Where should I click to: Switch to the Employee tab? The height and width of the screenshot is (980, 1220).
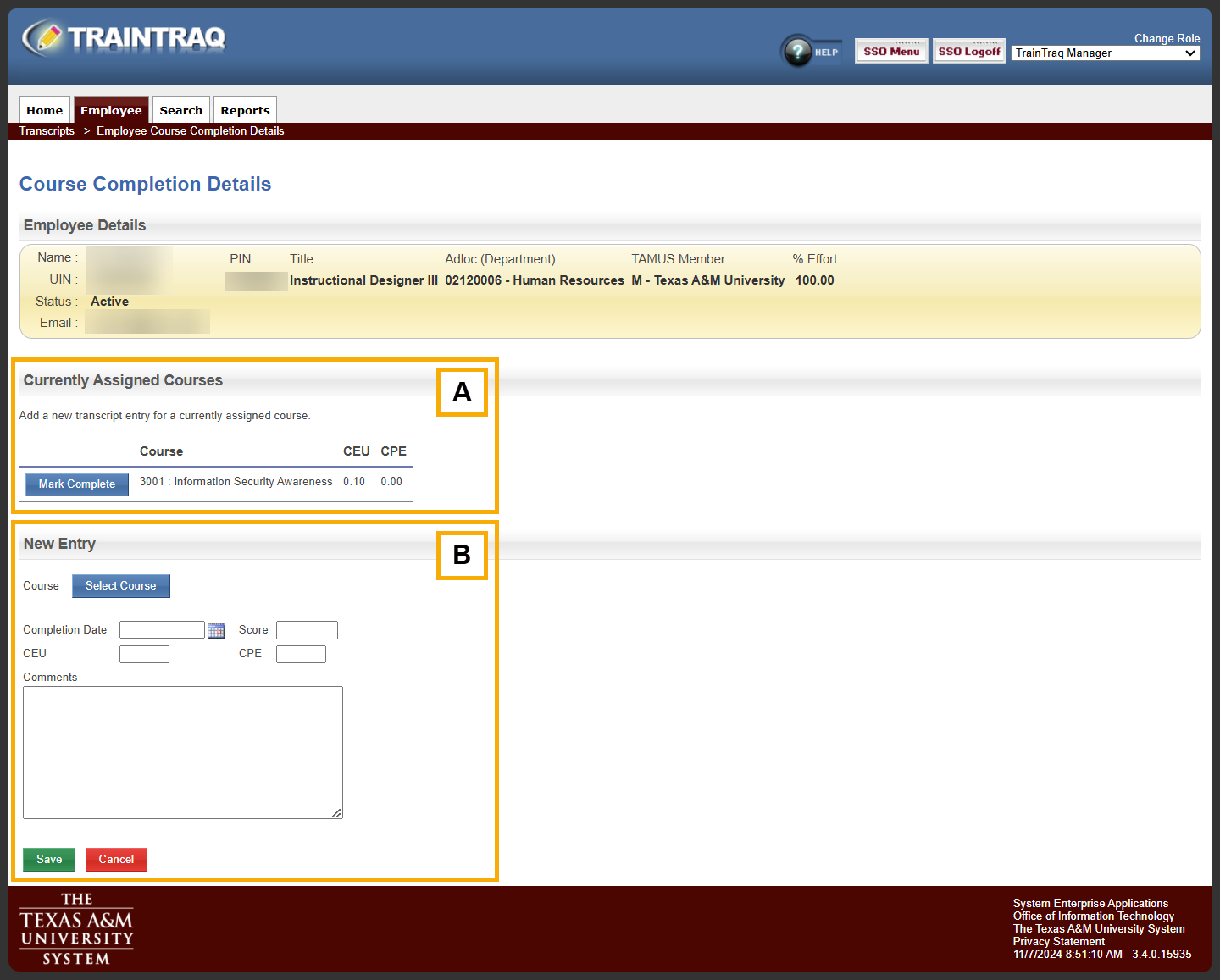pos(111,110)
